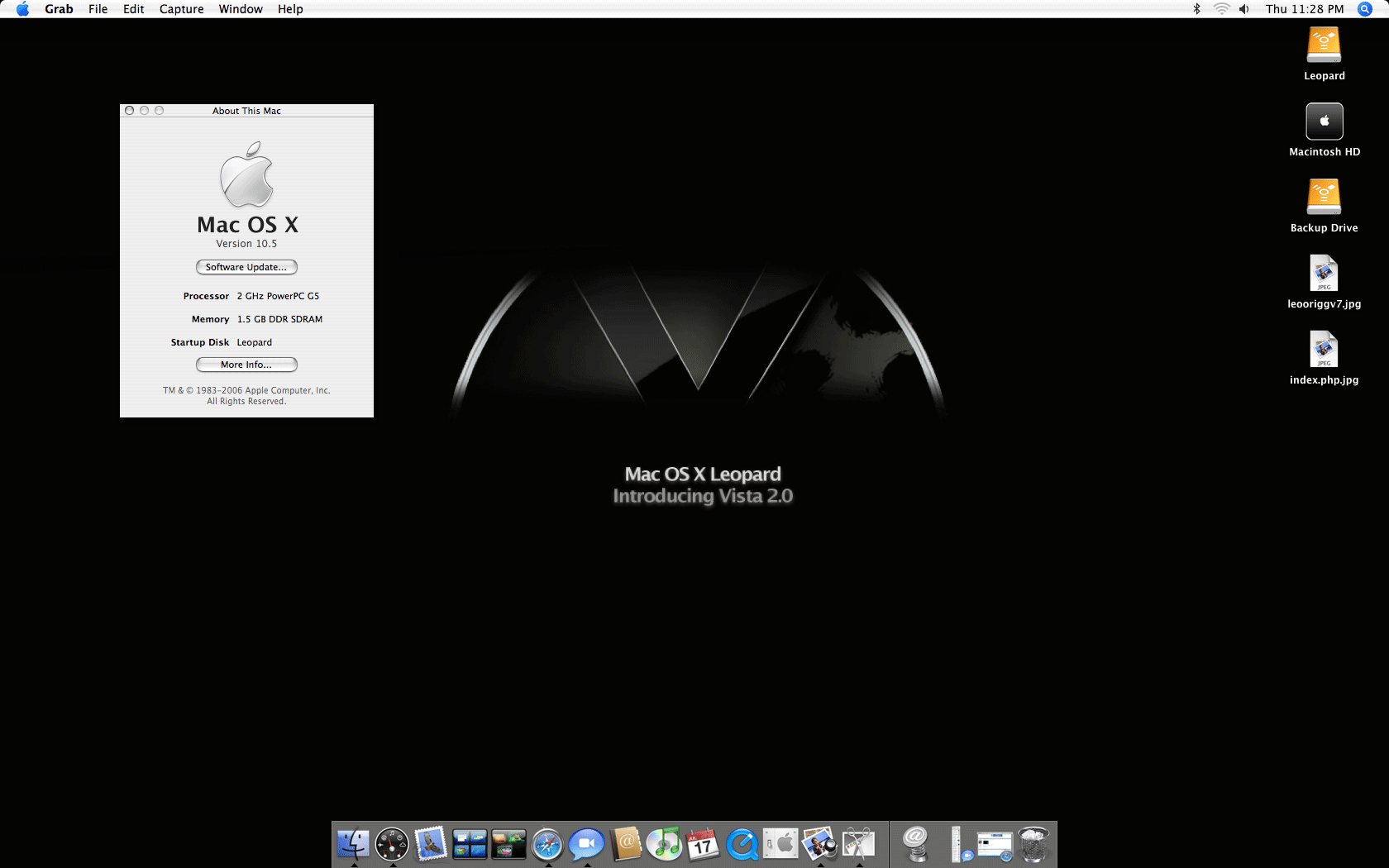Open Preview app in the dock
1389x868 pixels.
(x=819, y=844)
